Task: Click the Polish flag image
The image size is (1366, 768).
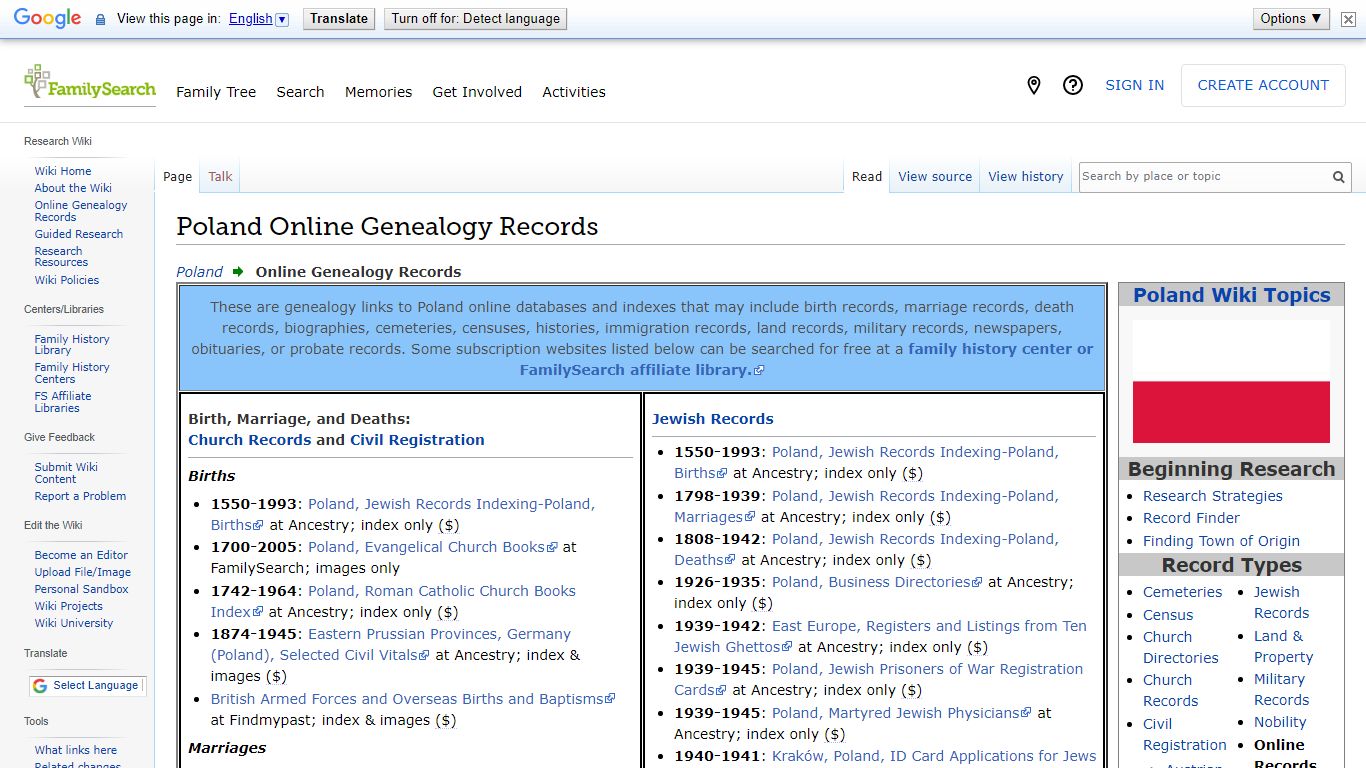Action: point(1231,381)
